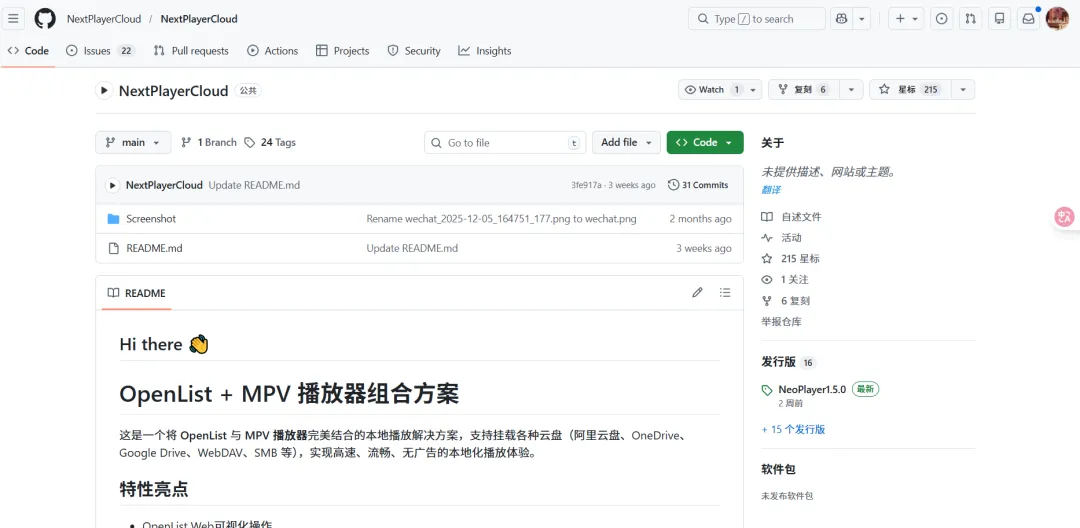1080x528 pixels.
Task: Open the Add file dropdown
Action: pyautogui.click(x=626, y=142)
